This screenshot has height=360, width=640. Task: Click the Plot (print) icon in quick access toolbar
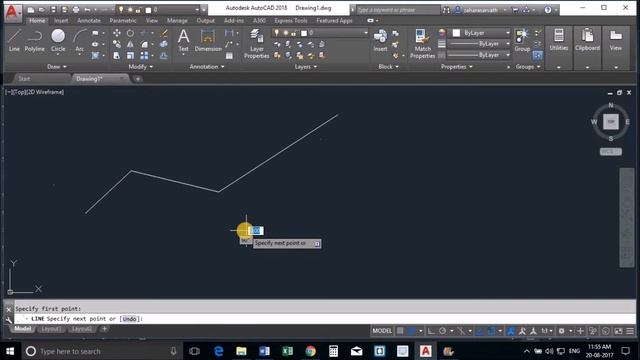point(76,10)
